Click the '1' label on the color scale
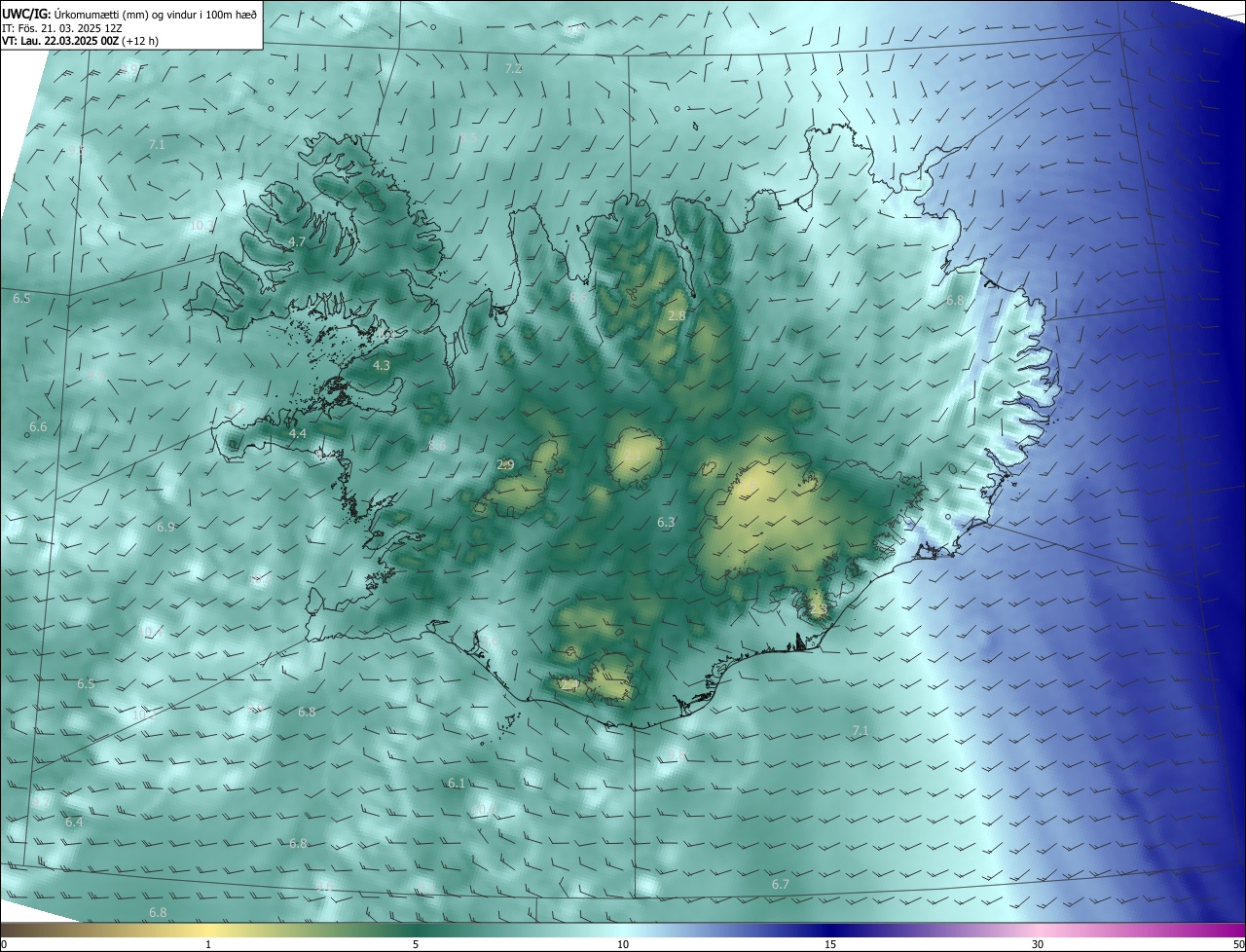The width and height of the screenshot is (1246, 952). [x=208, y=944]
